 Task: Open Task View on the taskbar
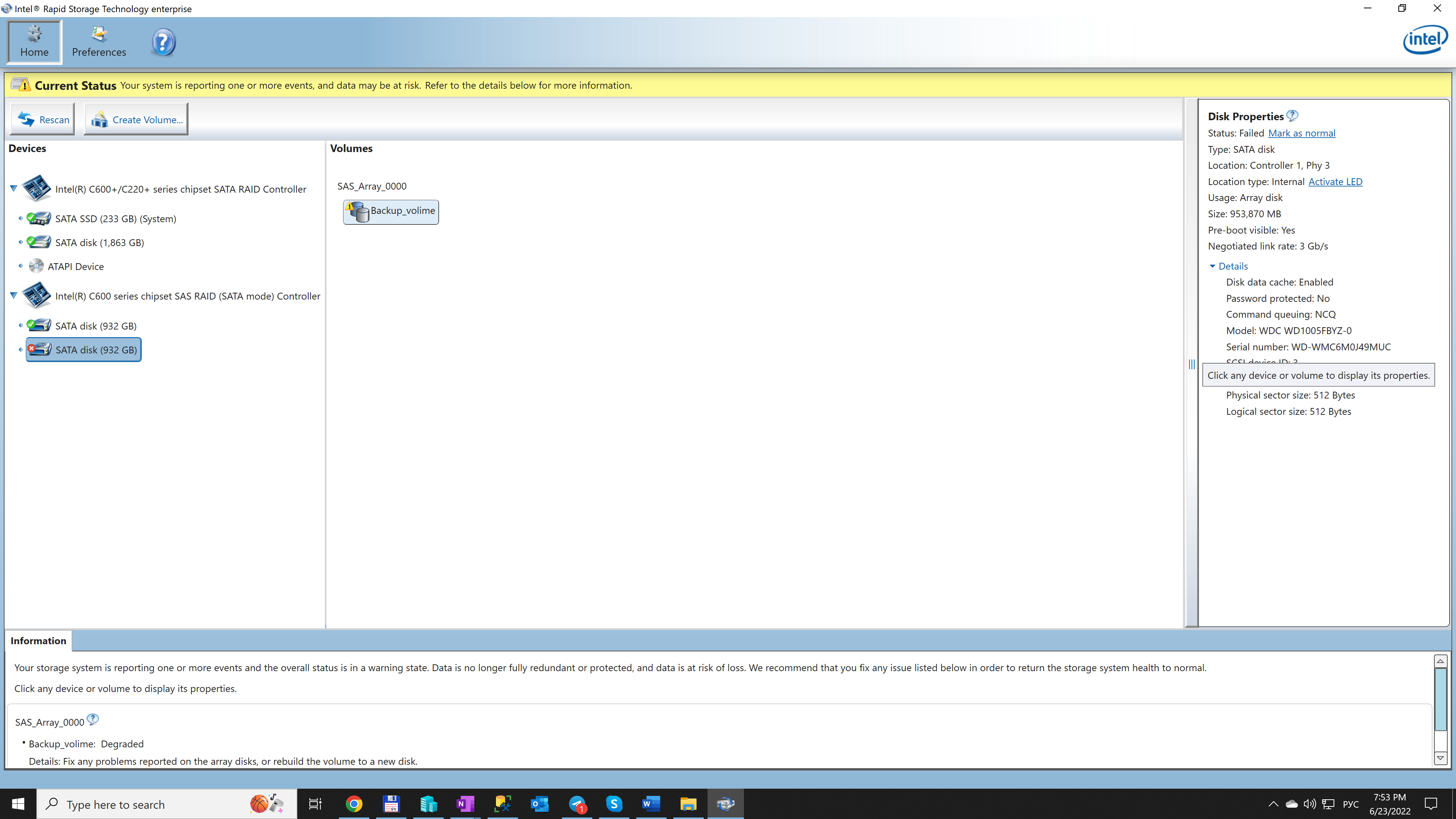(315, 804)
